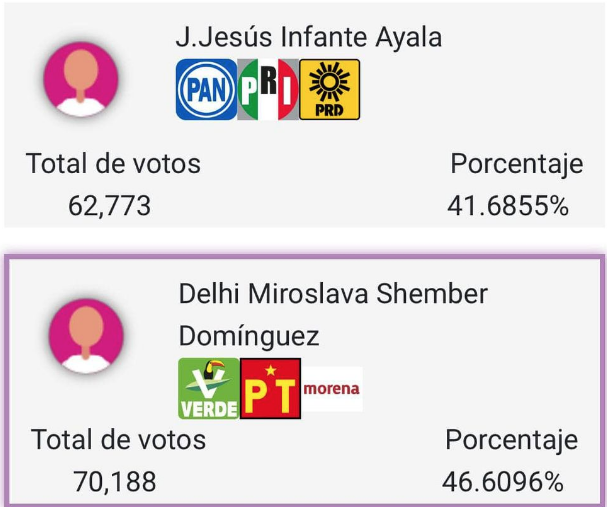
Task: Click Total de votos label for Shember Domínguez
Action: point(118,440)
